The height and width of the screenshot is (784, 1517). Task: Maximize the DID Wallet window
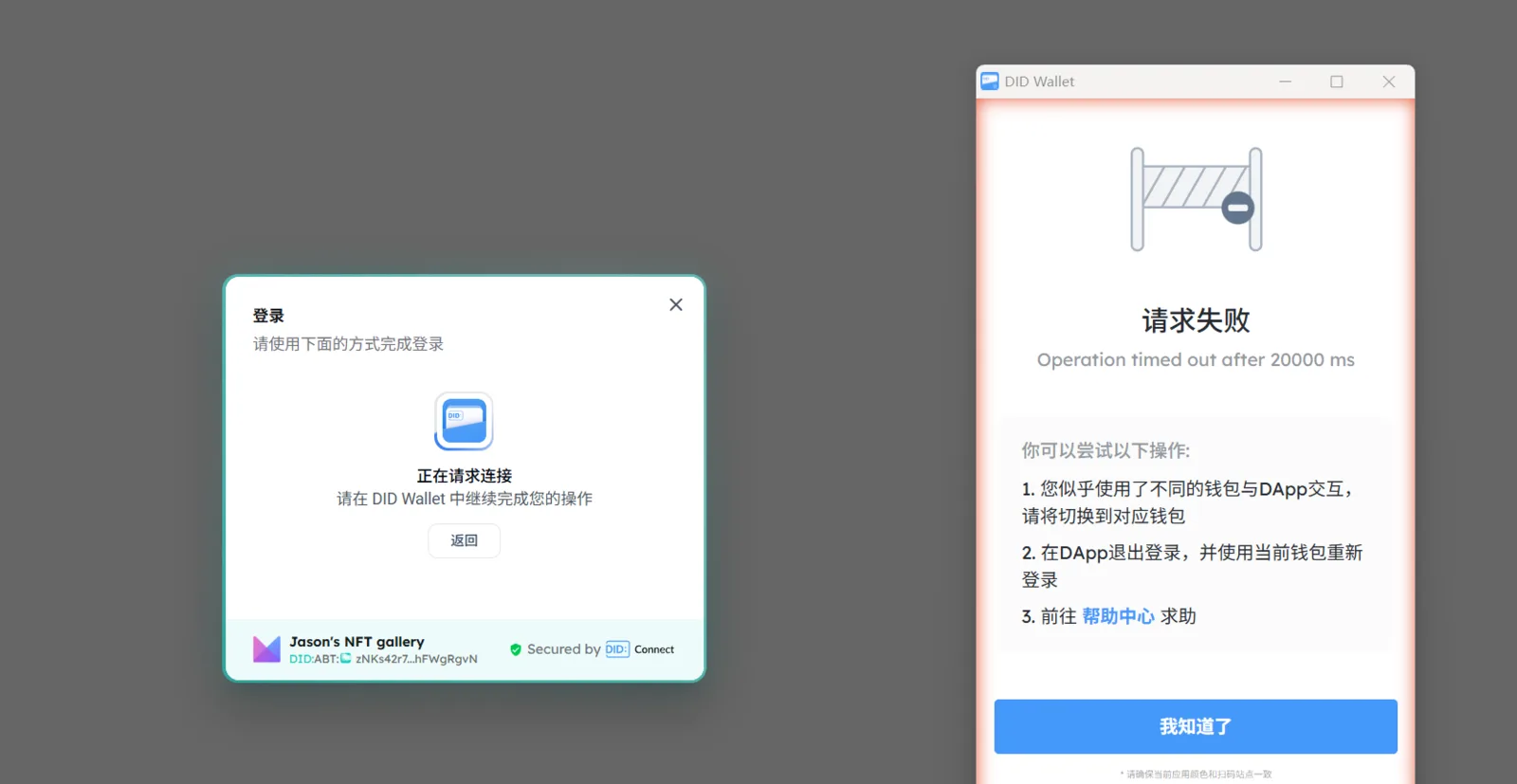point(1337,82)
